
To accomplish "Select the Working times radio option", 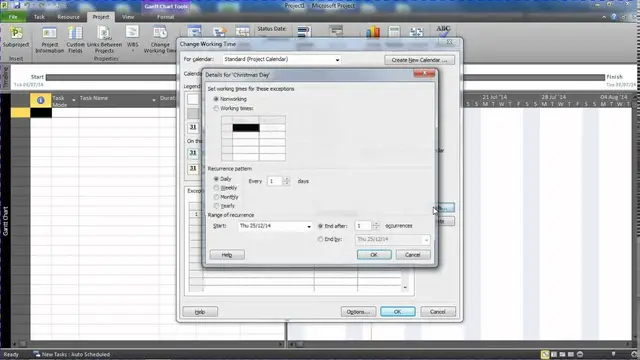I will point(216,108).
